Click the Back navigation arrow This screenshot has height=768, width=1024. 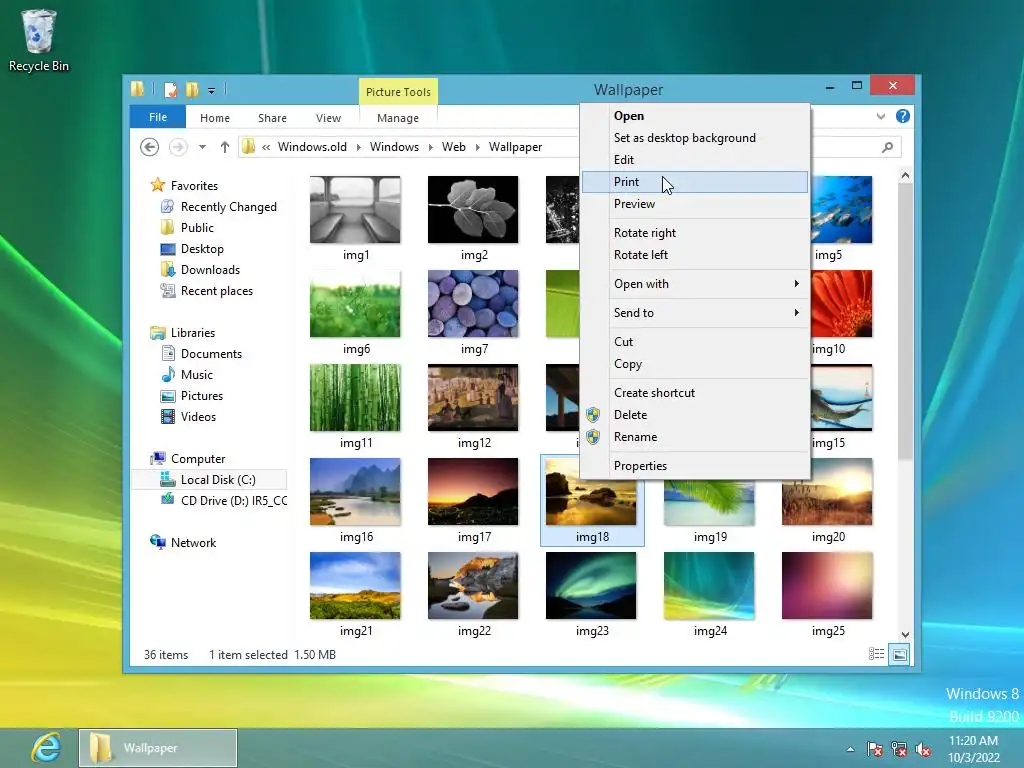point(150,147)
